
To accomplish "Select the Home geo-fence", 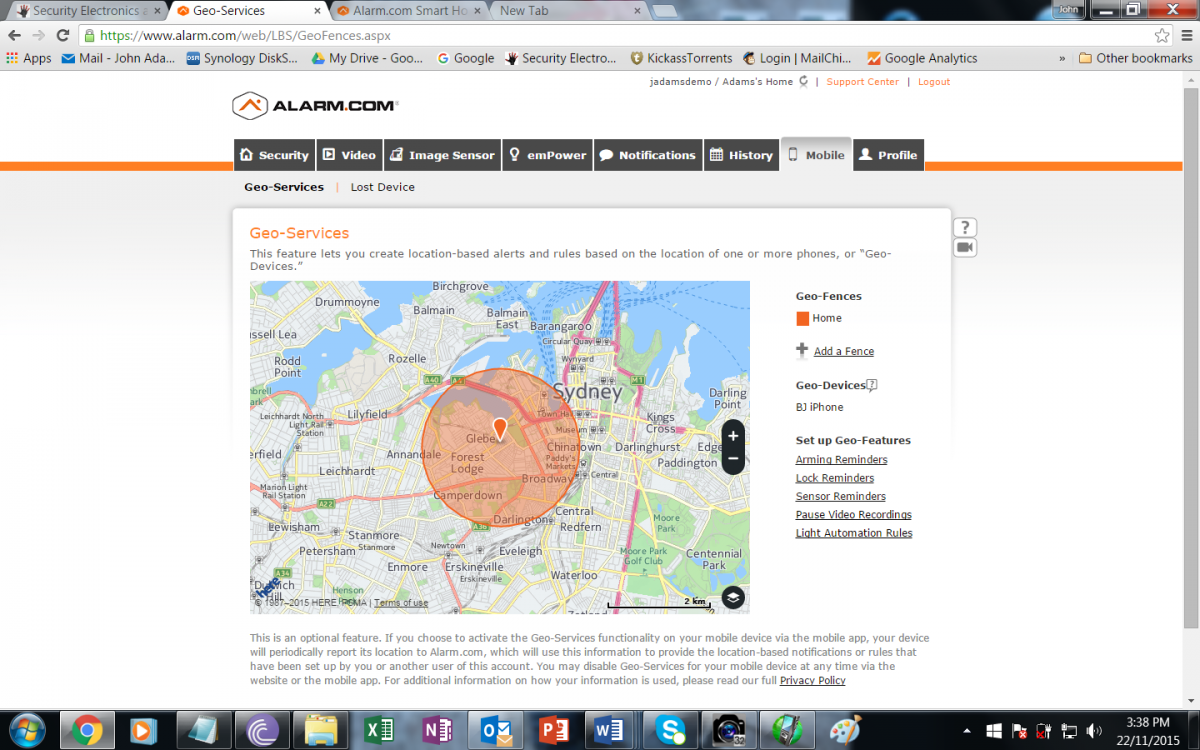I will click(x=827, y=318).
